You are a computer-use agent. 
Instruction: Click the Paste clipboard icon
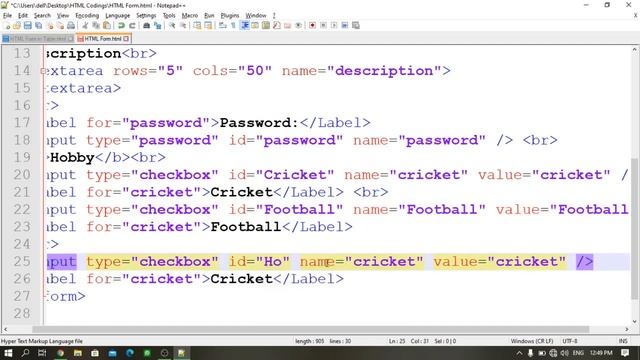(107, 25)
